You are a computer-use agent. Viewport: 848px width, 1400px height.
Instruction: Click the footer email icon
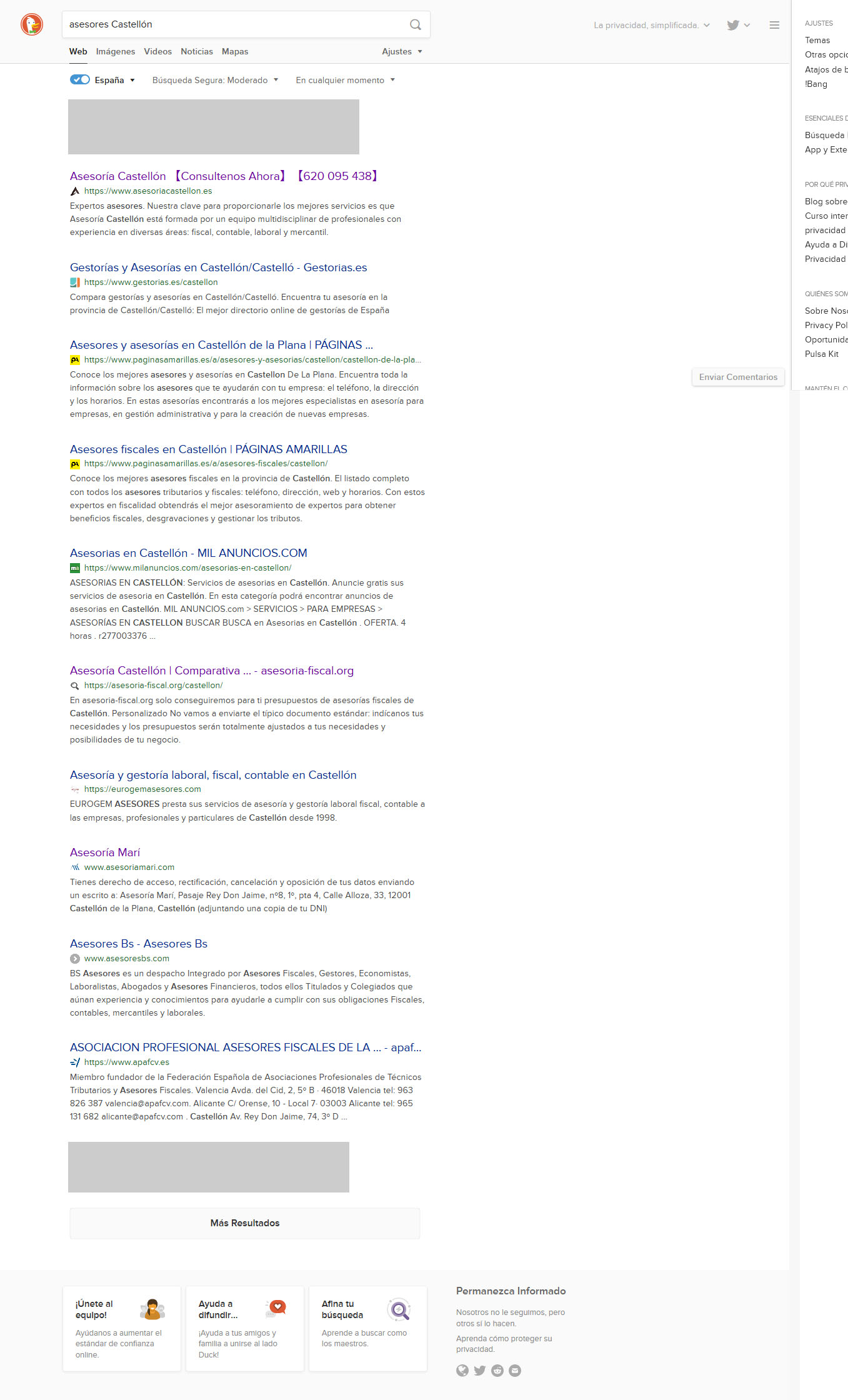click(515, 1371)
